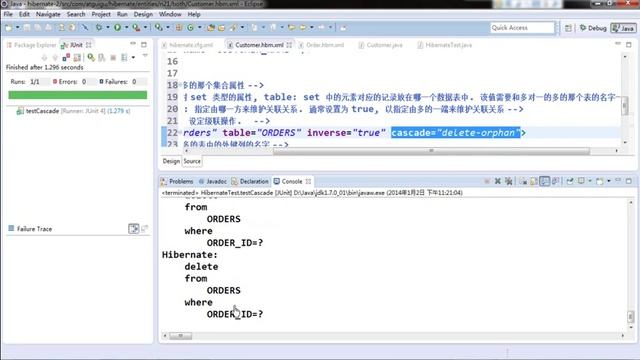Remove launch icon in Console toolbar

[x=498, y=181]
